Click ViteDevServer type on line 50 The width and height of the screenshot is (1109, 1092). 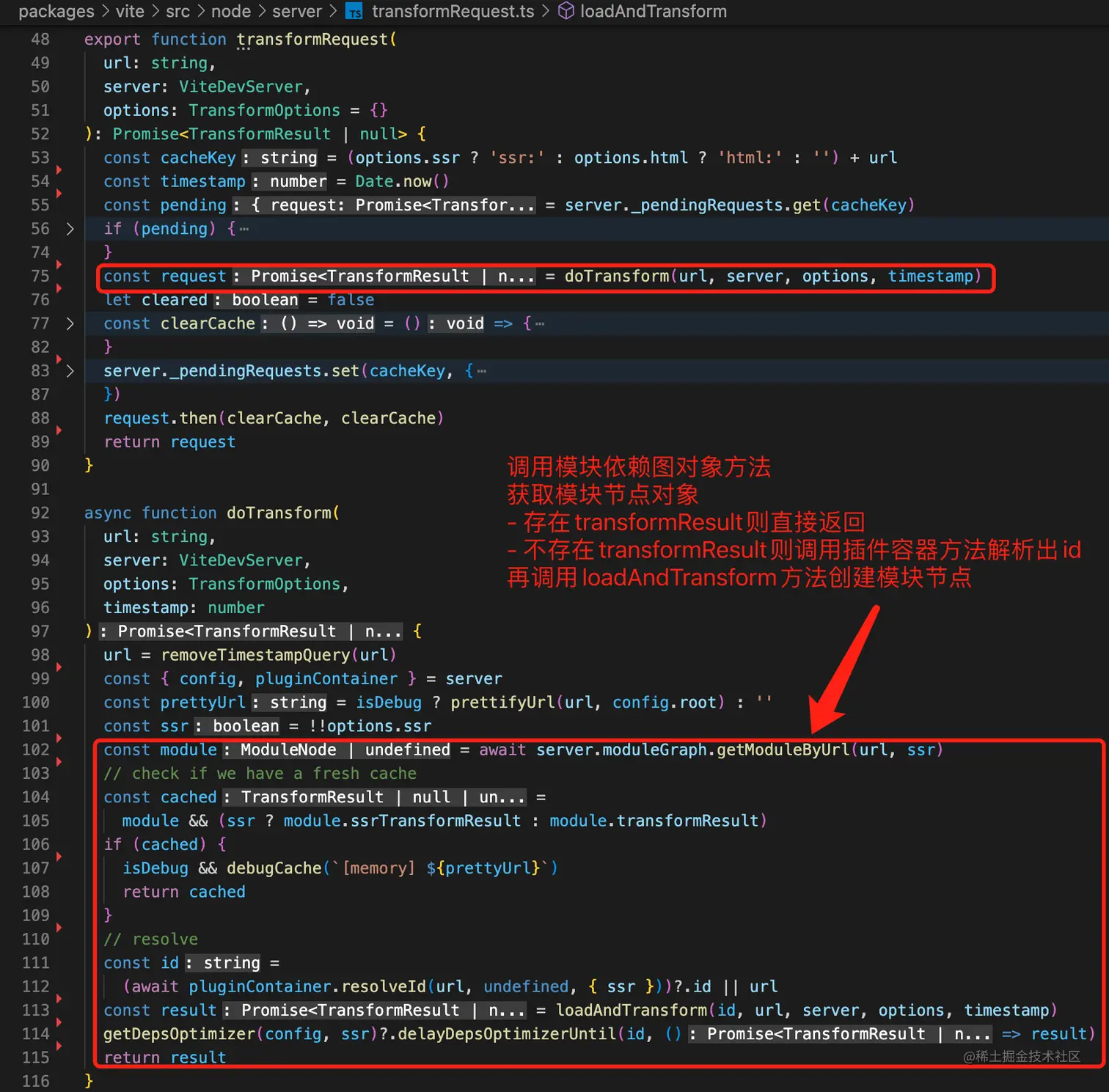[241, 87]
